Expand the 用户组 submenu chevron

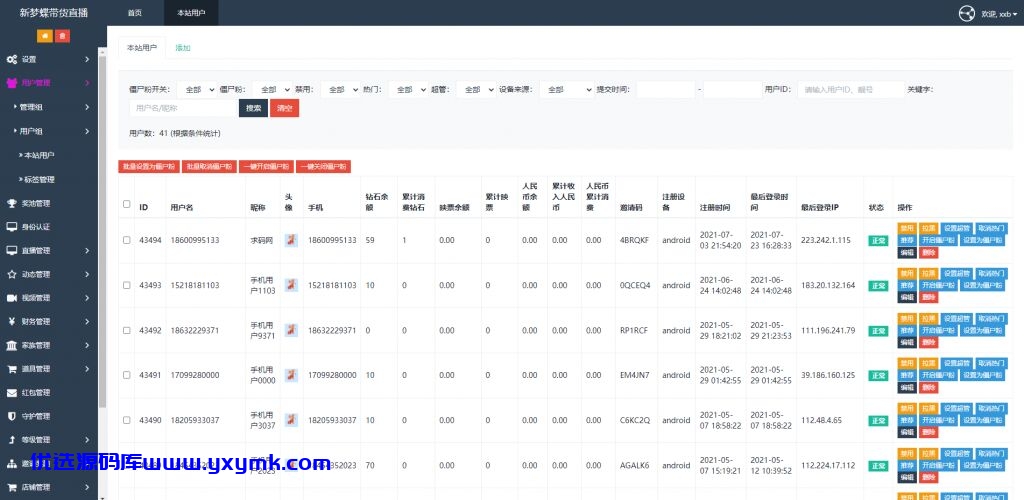coord(88,131)
